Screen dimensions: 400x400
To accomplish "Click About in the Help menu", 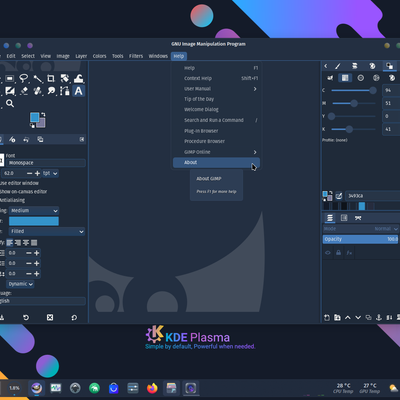I will pyautogui.click(x=216, y=162).
